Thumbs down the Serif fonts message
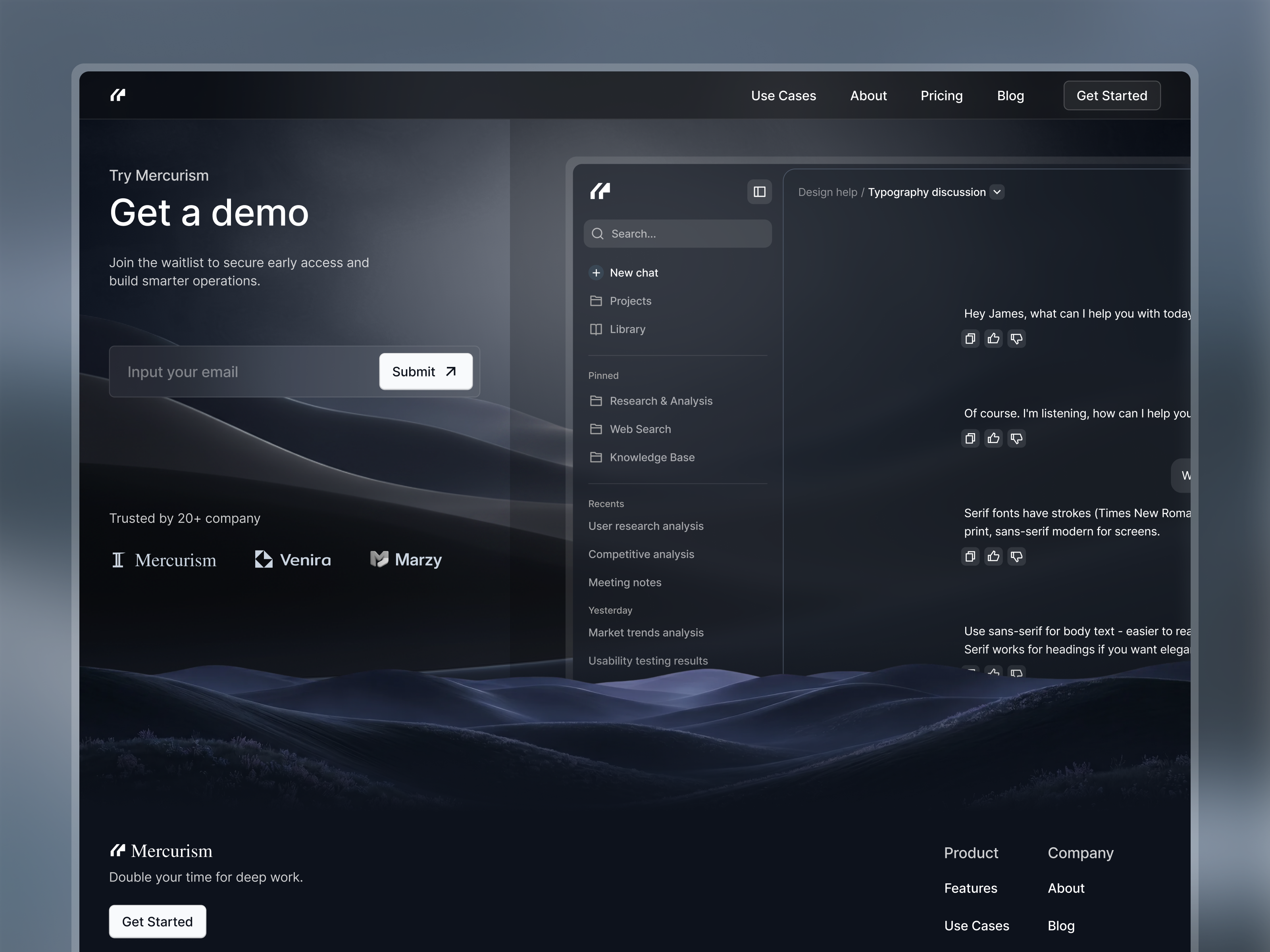Viewport: 1270px width, 952px height. point(1016,556)
